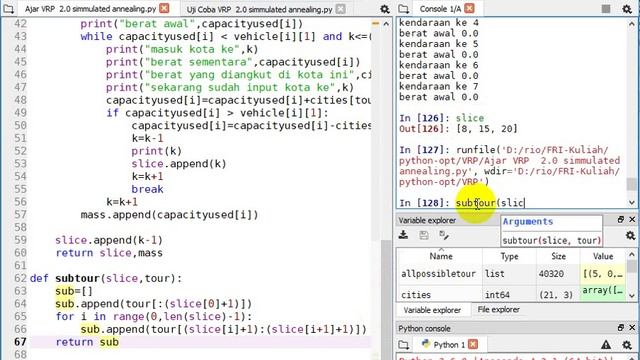Open the Python console options gear
Image resolution: width=640 pixels, height=360 pixels.
point(627,345)
